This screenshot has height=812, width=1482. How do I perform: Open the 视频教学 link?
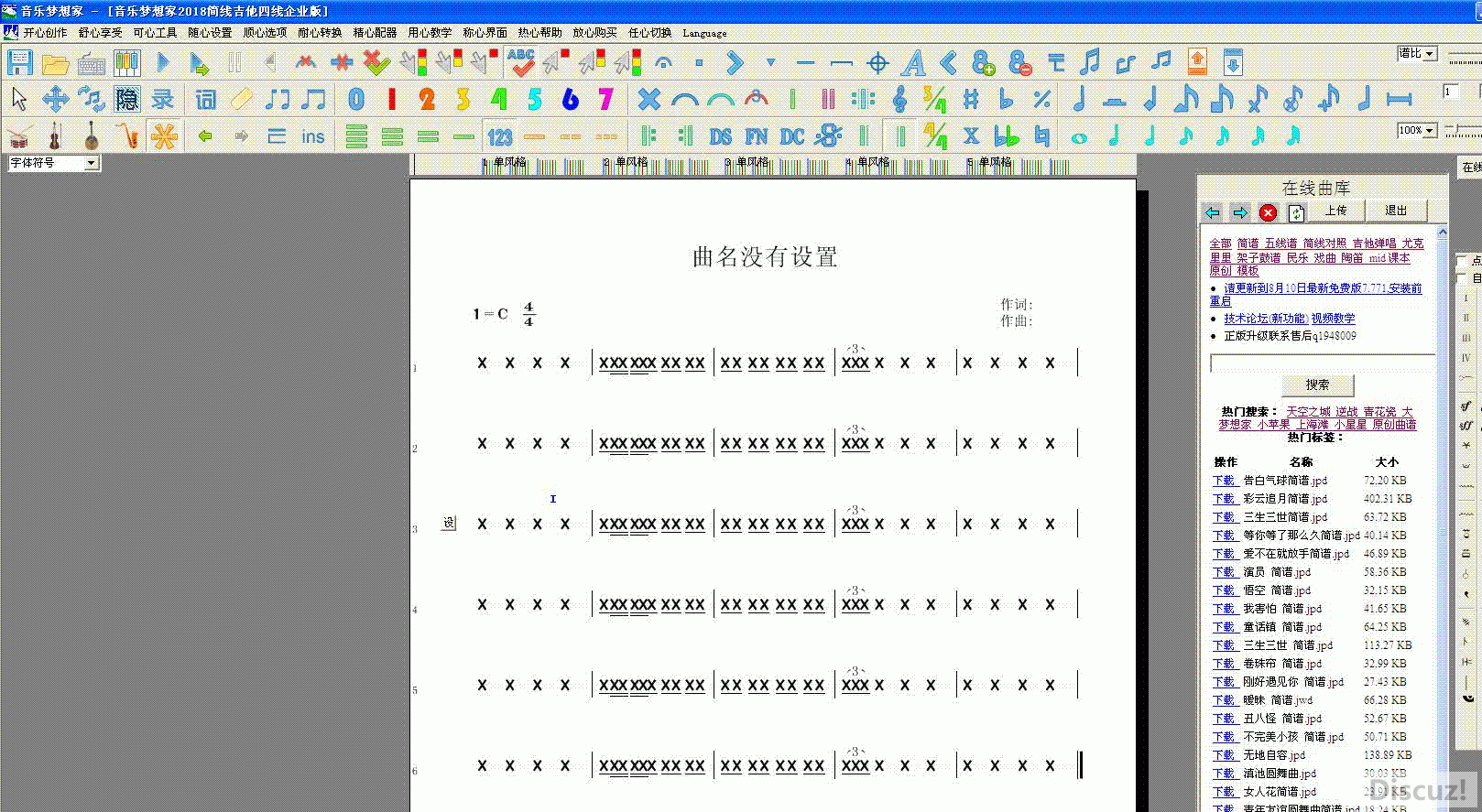click(x=1333, y=319)
